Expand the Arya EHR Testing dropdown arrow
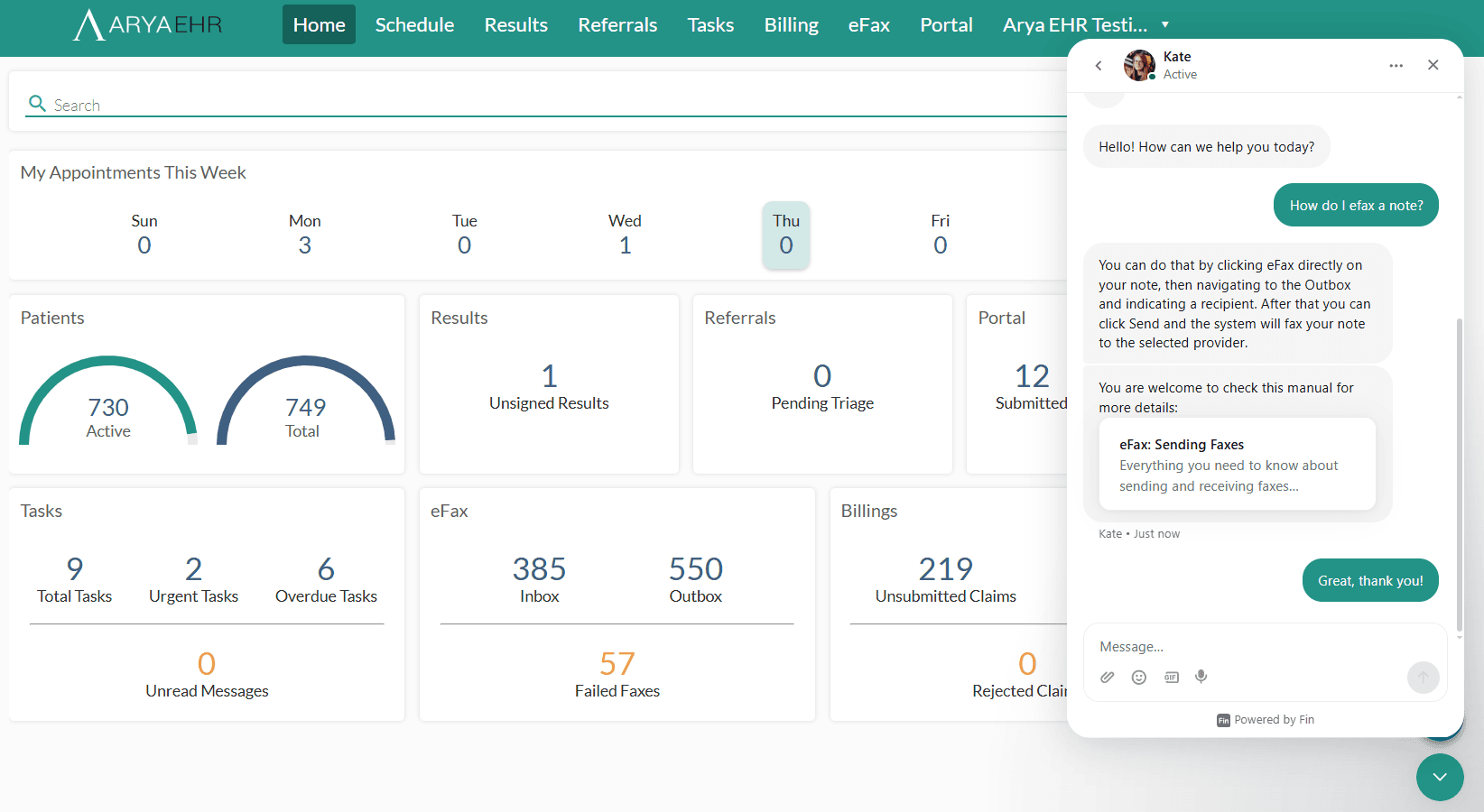The image size is (1484, 812). [x=1165, y=24]
